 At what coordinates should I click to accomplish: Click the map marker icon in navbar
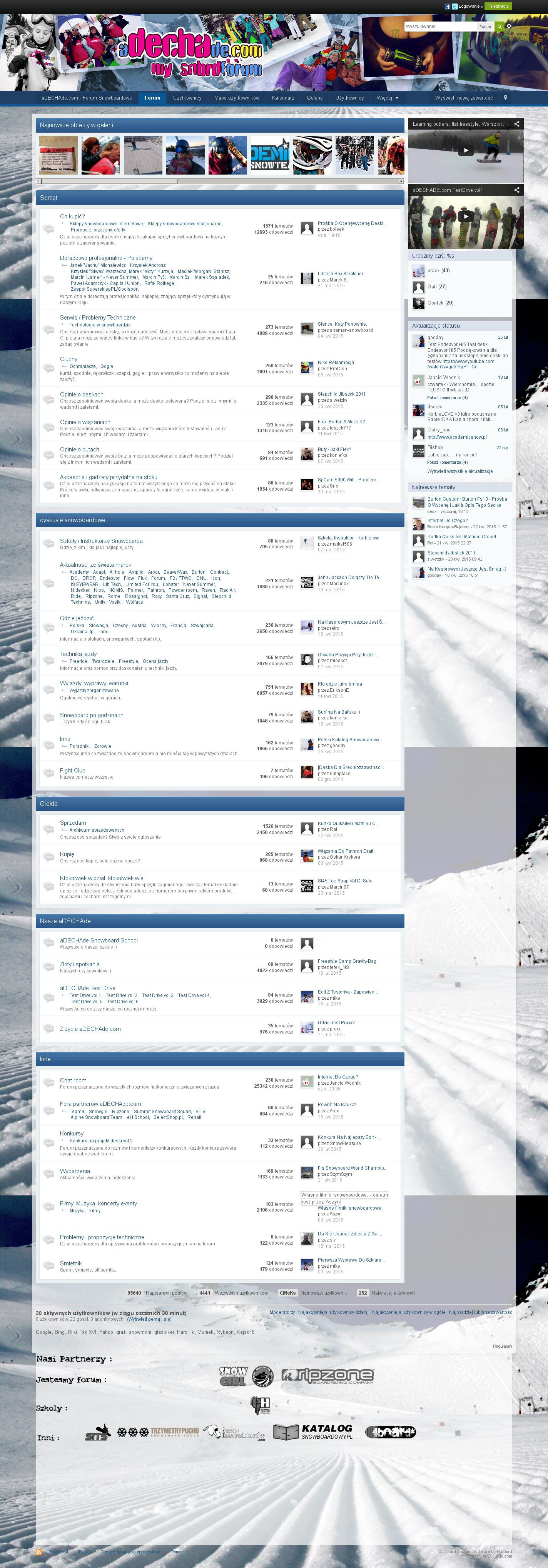pos(505,97)
